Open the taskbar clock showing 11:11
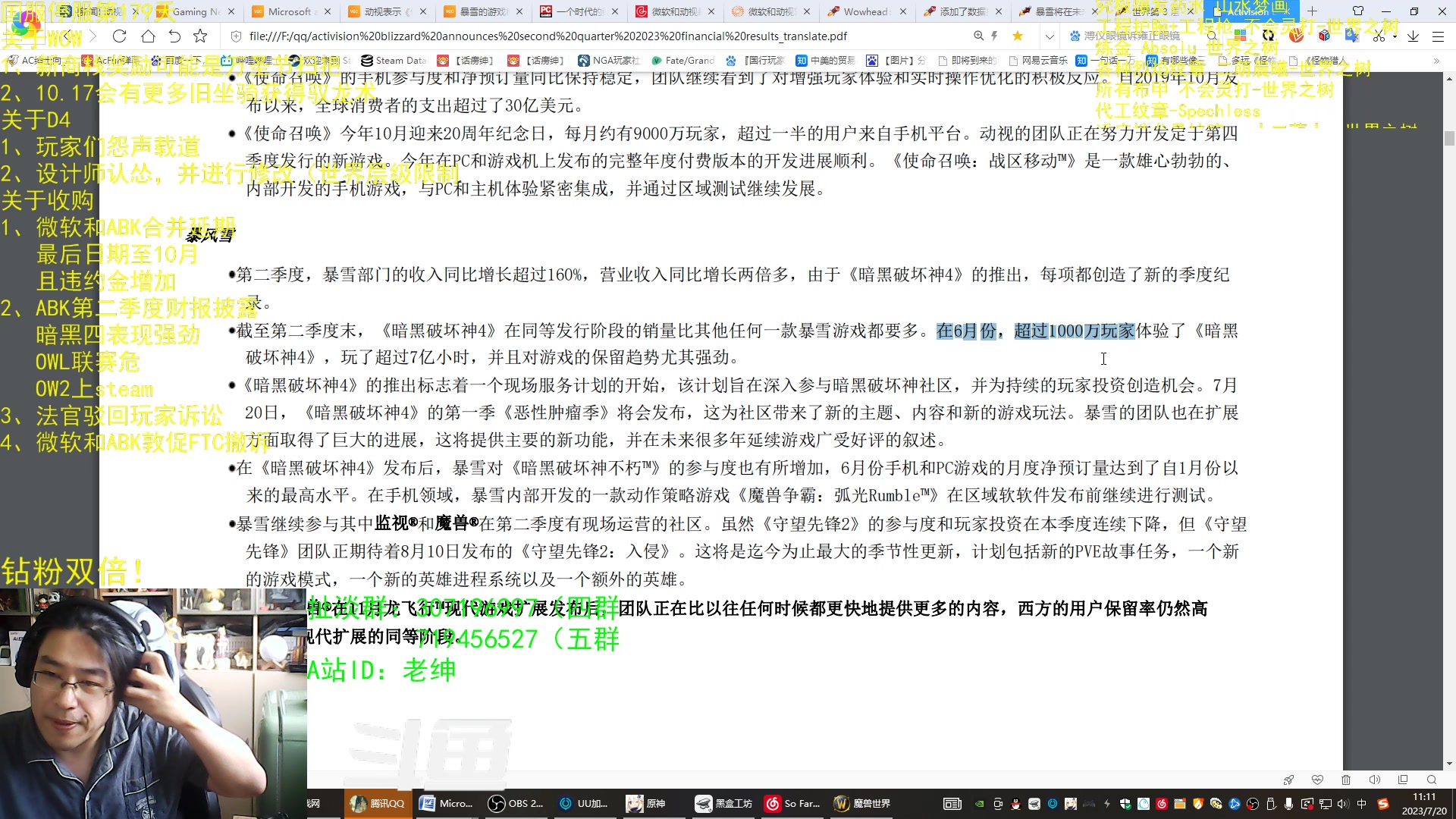This screenshot has width=1456, height=819. click(1424, 804)
